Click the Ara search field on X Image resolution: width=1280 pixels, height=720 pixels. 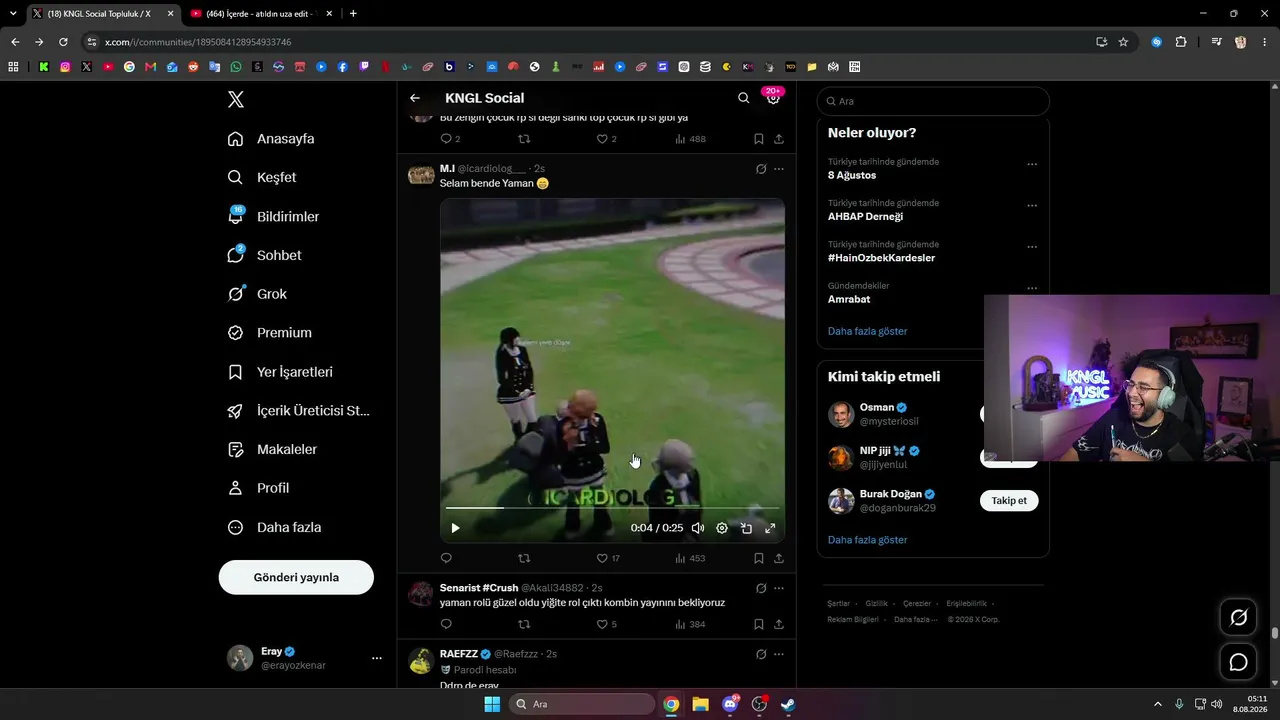tap(933, 101)
